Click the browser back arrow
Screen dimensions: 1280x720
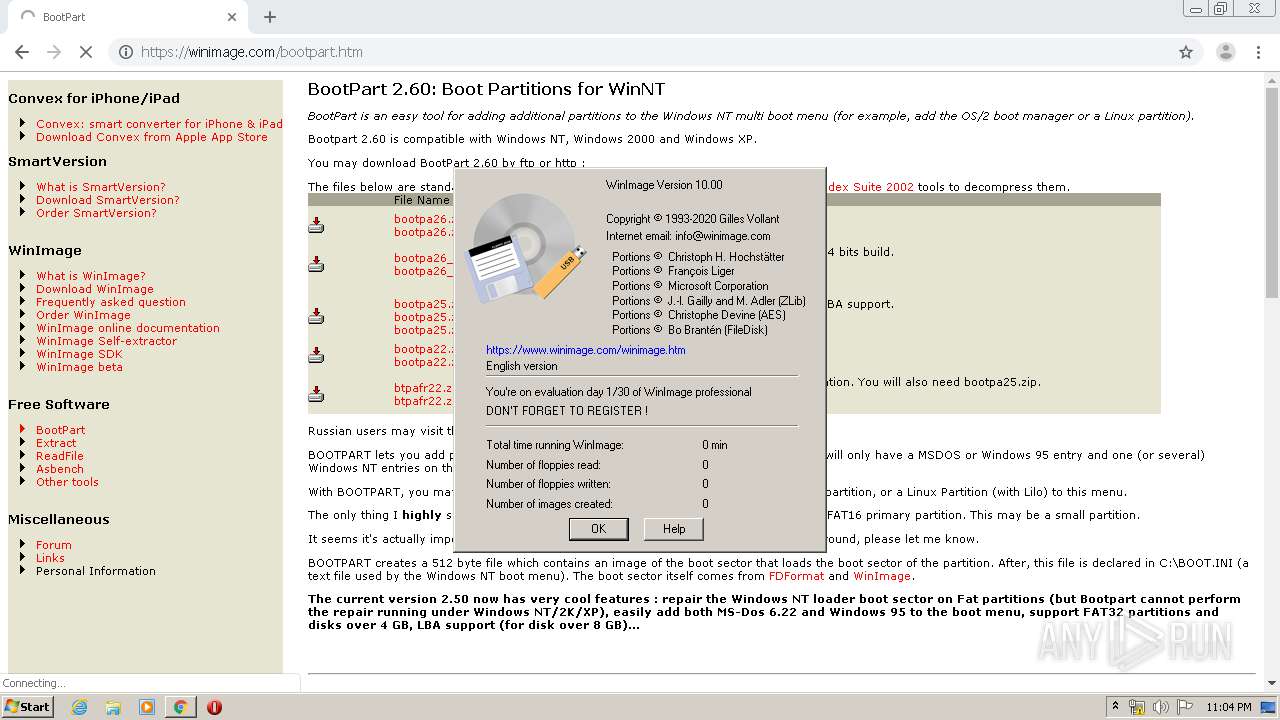(x=22, y=52)
